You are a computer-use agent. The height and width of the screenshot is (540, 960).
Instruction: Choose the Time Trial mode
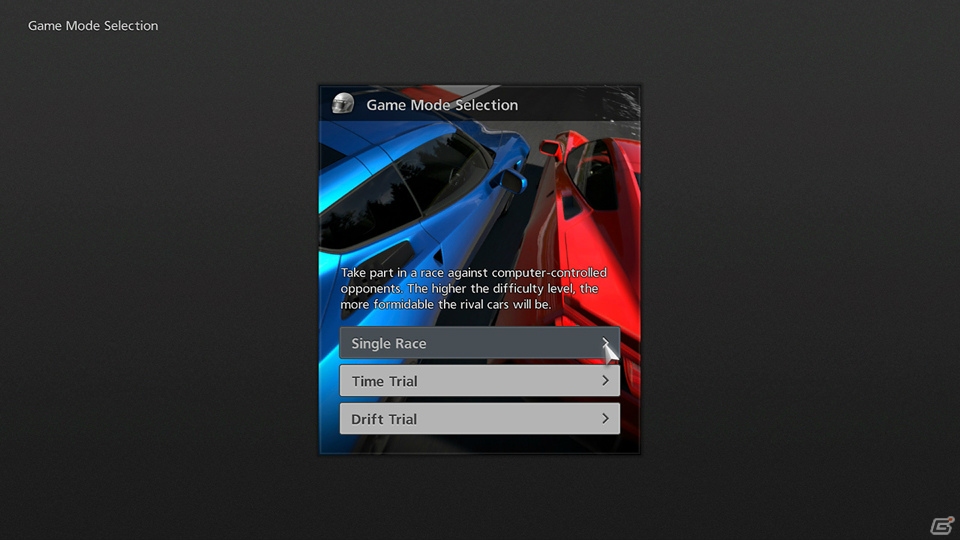pos(479,381)
